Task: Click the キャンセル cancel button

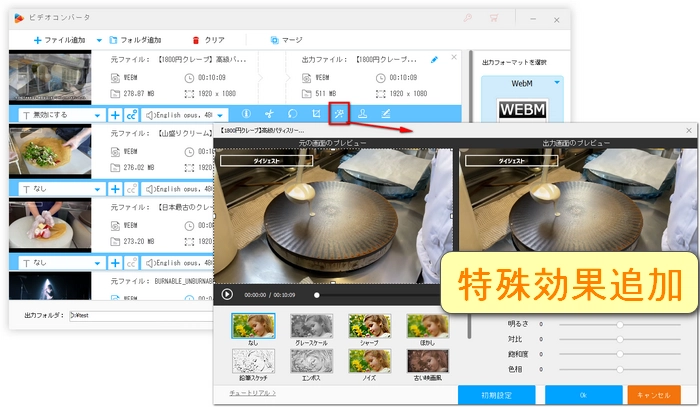Action: click(654, 395)
